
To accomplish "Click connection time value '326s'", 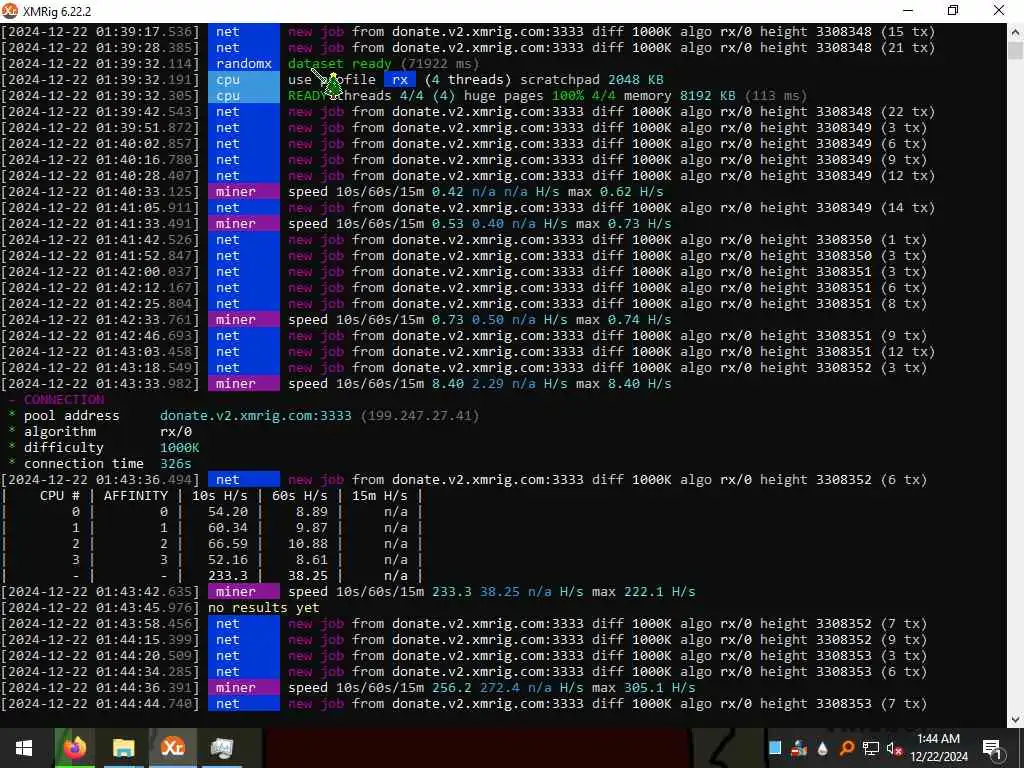I will tap(176, 464).
